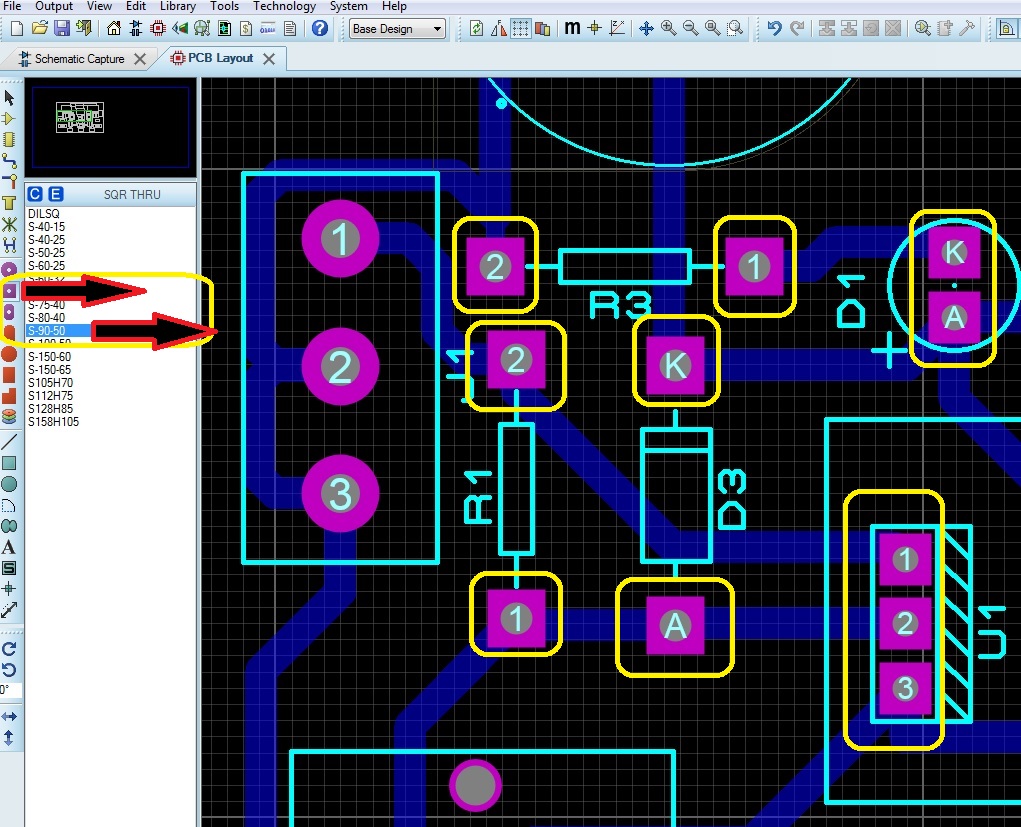This screenshot has width=1021, height=827.
Task: Open the Source Code icon
Action: point(268,28)
